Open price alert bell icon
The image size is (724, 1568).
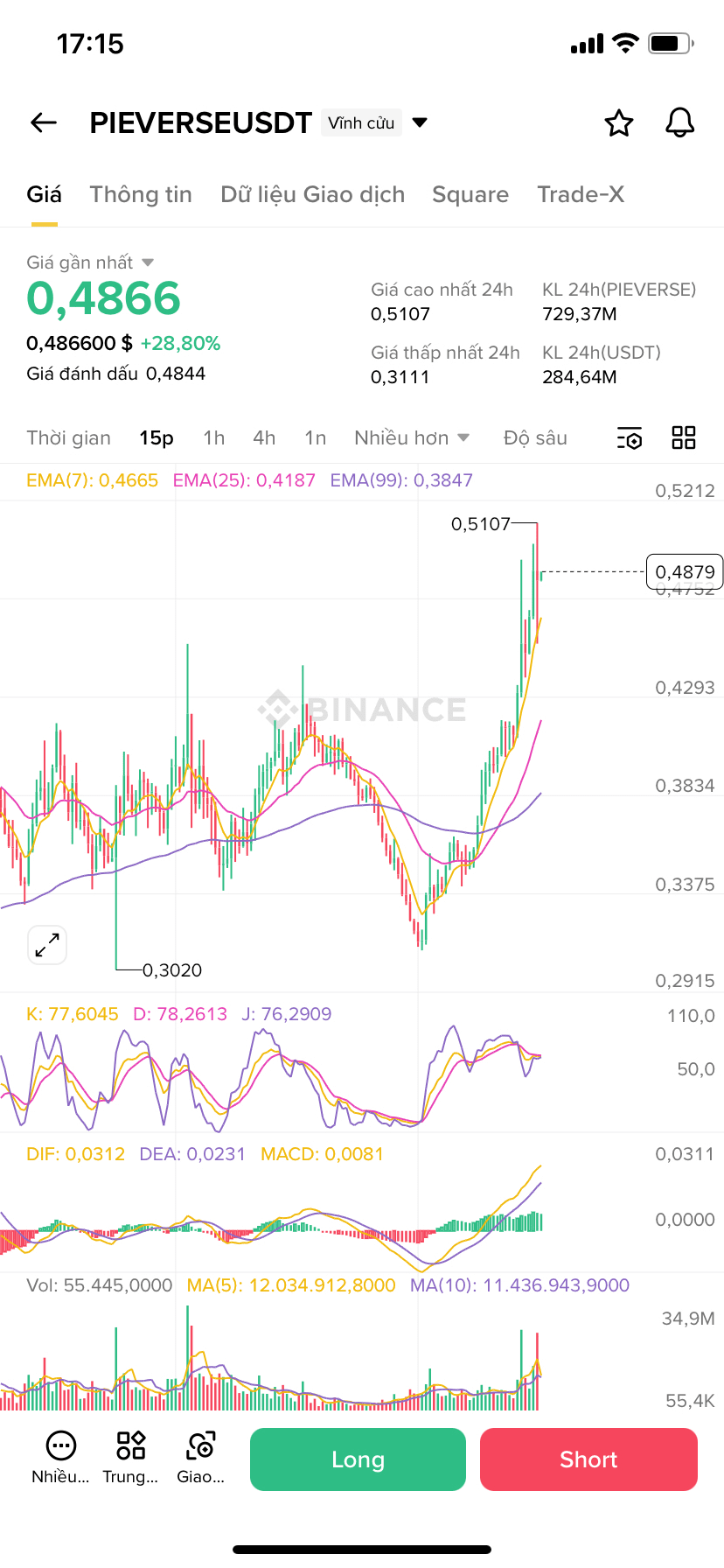[x=680, y=122]
